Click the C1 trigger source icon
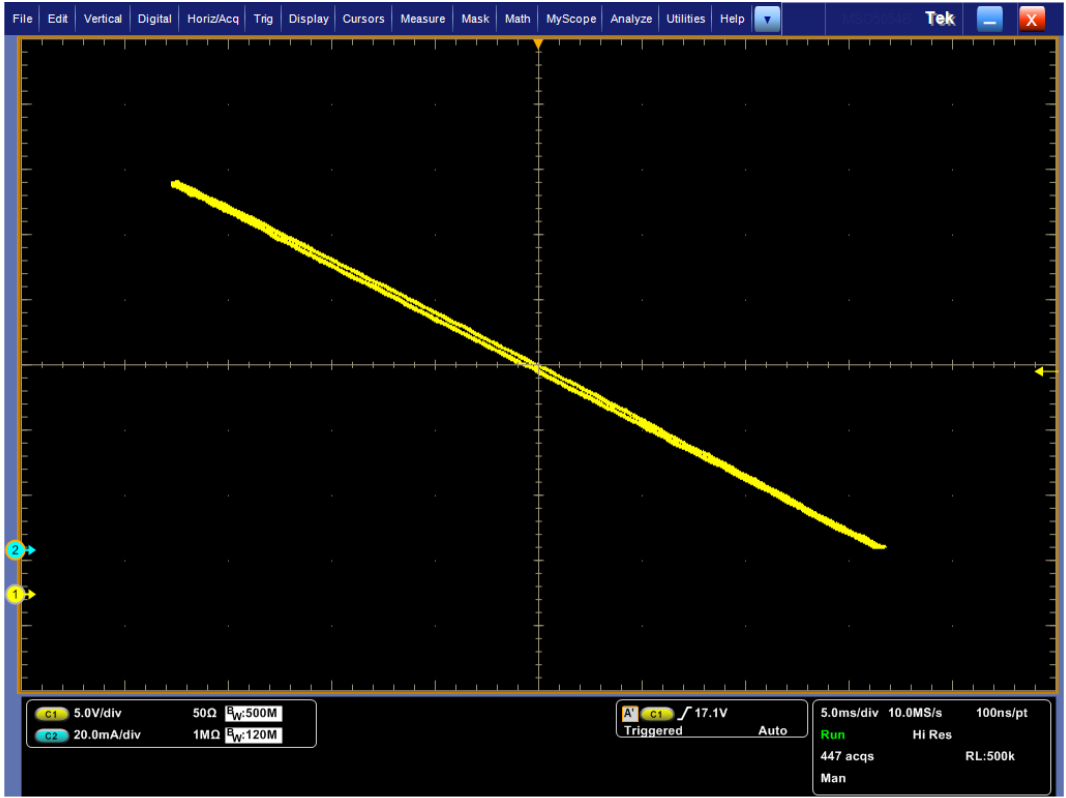 [656, 713]
